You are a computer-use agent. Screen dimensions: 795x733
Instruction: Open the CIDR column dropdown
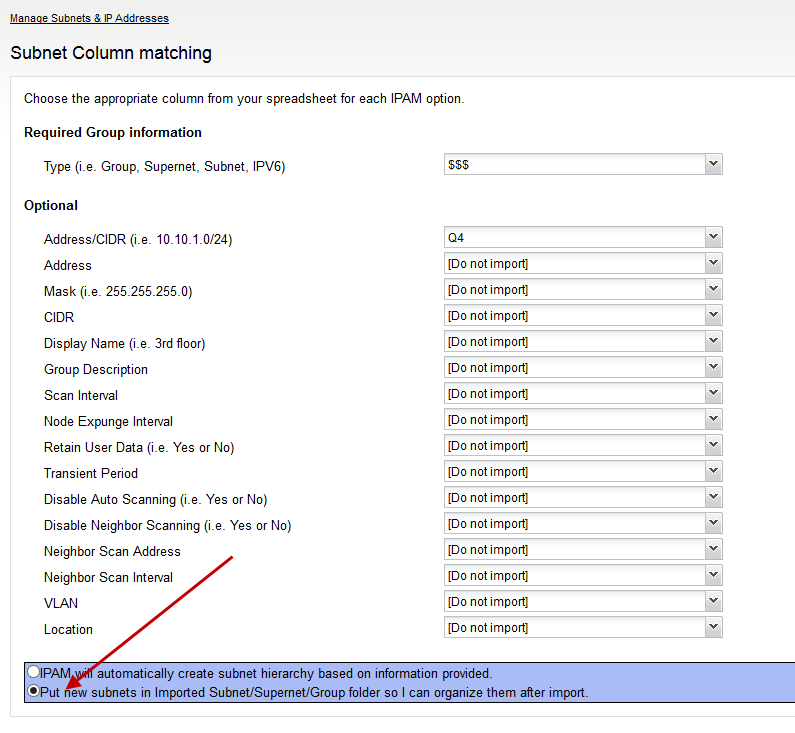point(583,316)
